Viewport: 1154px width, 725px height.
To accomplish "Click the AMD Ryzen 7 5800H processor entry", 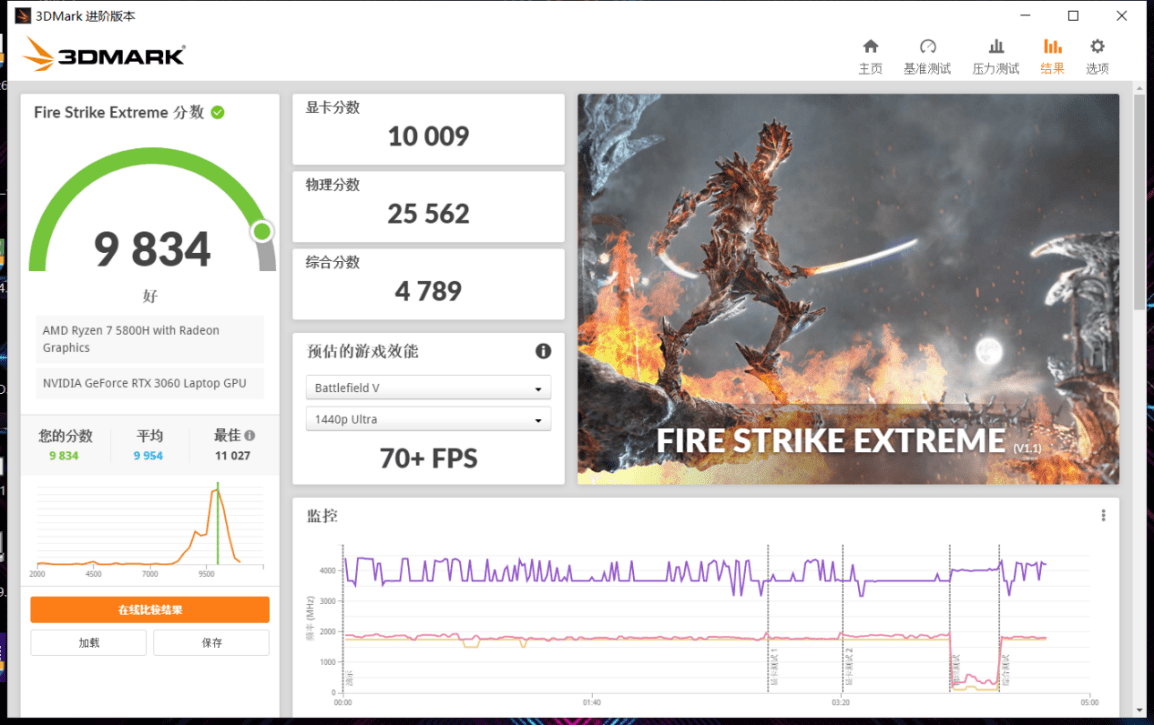I will [x=149, y=339].
